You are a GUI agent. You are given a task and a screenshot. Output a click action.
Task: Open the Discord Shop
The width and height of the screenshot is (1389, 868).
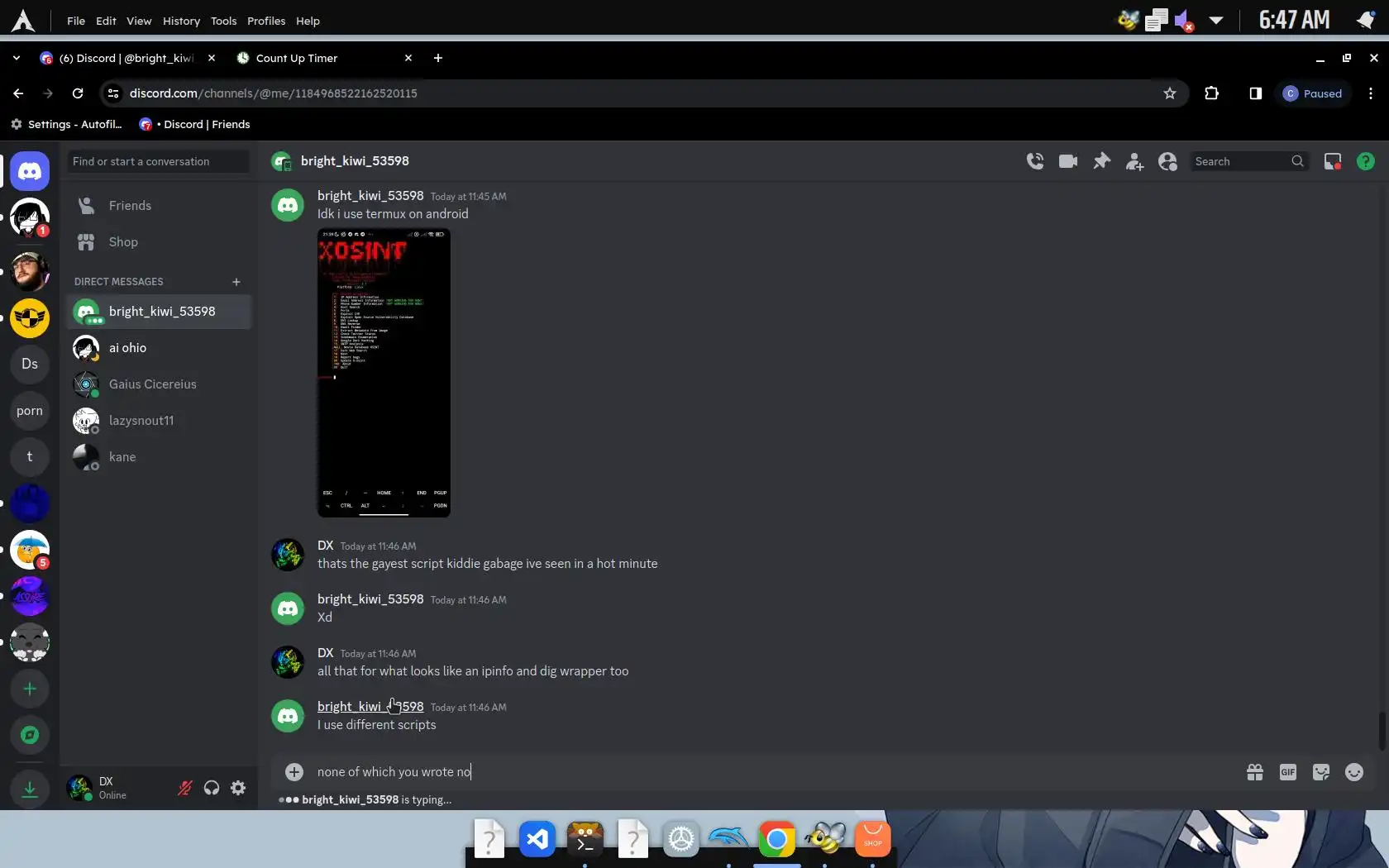pos(159,242)
